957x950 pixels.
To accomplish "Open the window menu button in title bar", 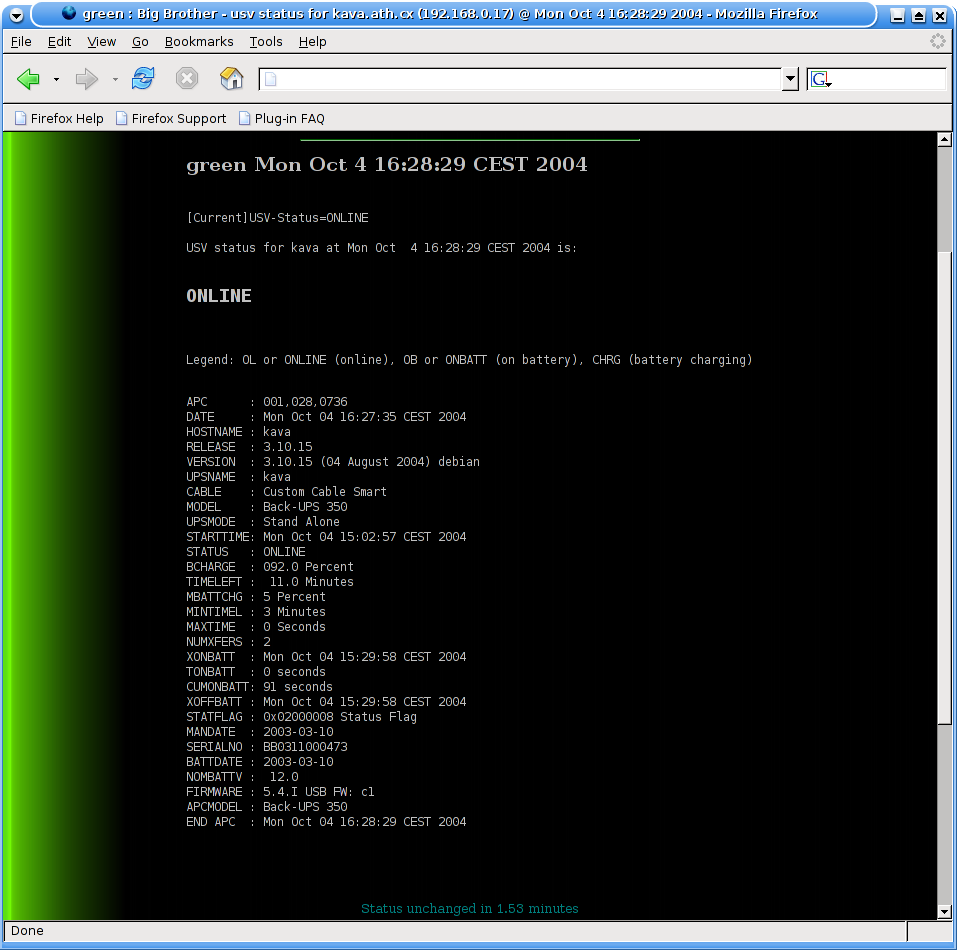I will (16, 15).
